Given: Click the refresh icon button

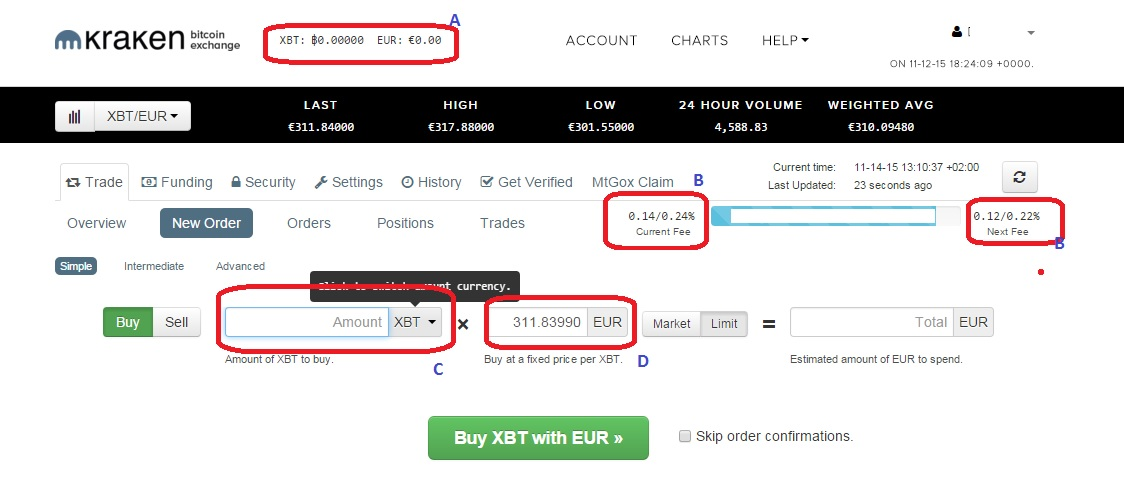Looking at the screenshot, I should (1019, 177).
